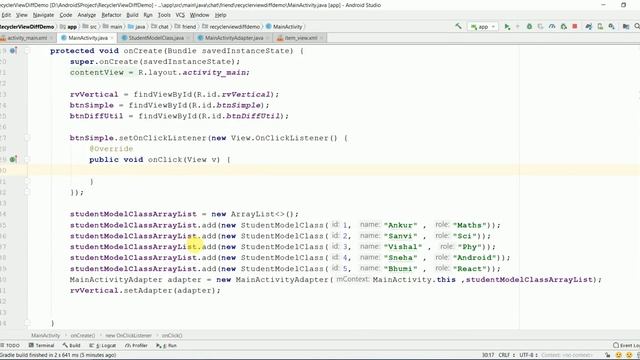Click the Make Project hammer icon
This screenshot has width=640, height=360.
click(458, 26)
